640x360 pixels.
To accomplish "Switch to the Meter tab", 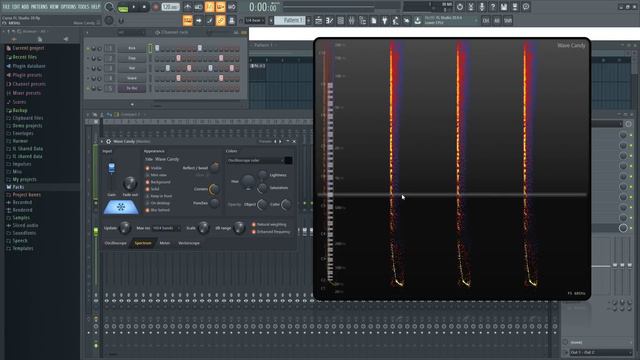I will (165, 243).
